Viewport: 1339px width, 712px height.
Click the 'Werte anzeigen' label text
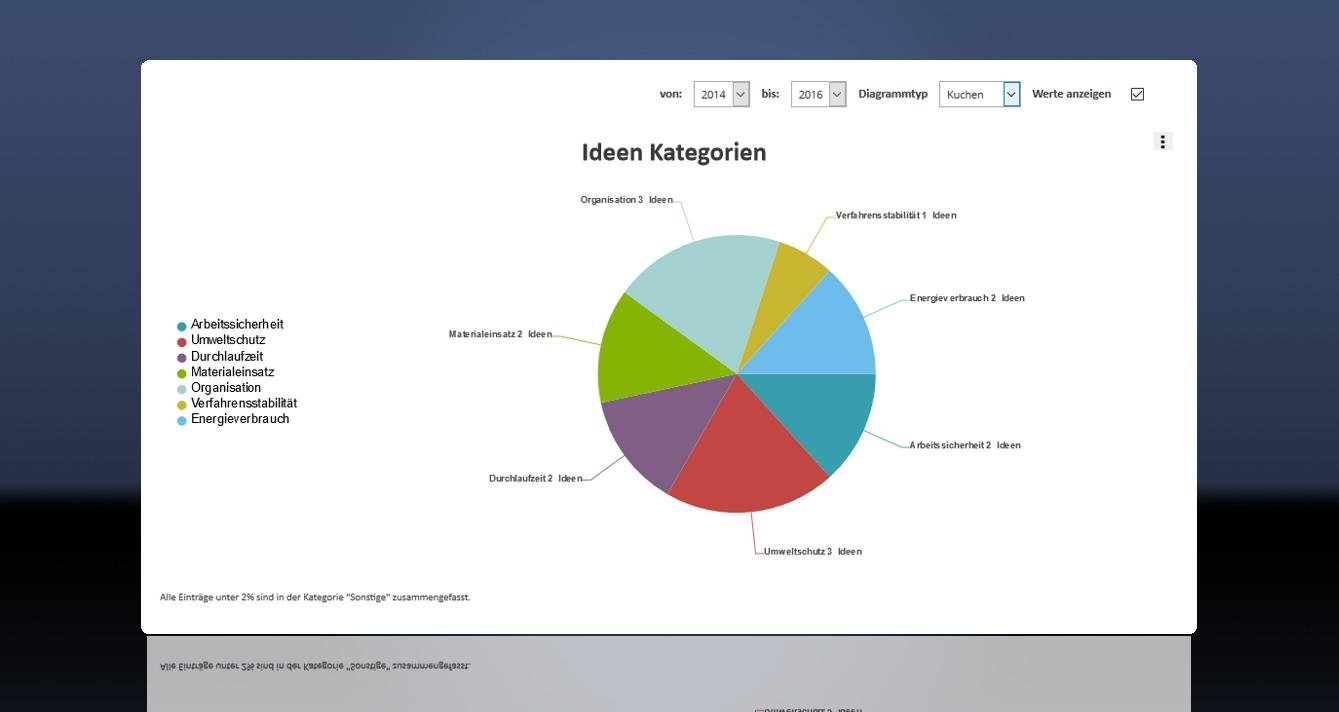1071,94
